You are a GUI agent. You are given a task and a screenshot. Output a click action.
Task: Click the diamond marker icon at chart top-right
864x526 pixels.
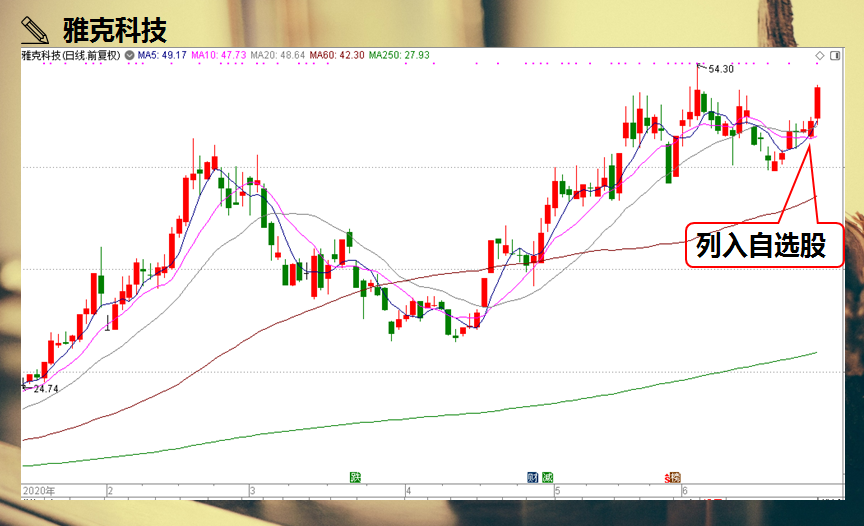click(819, 56)
